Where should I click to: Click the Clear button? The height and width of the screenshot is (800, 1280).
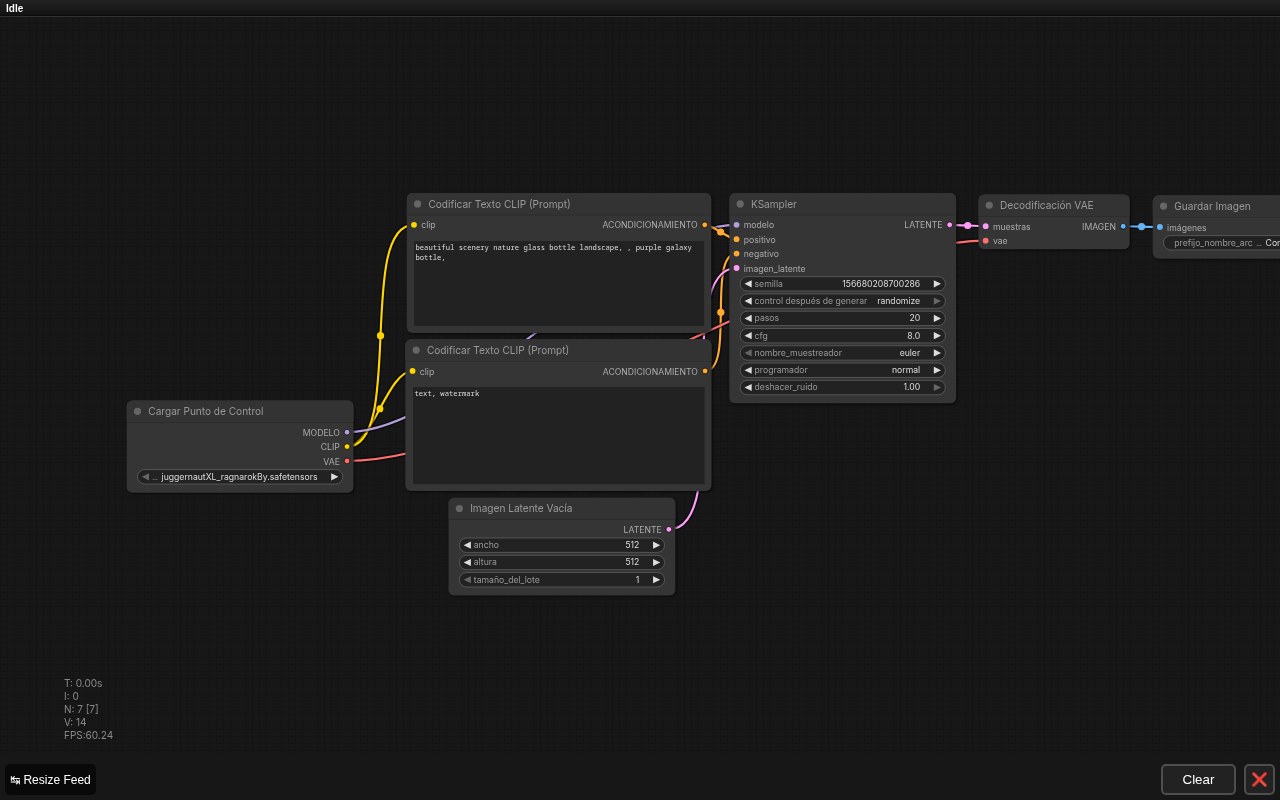[1198, 779]
